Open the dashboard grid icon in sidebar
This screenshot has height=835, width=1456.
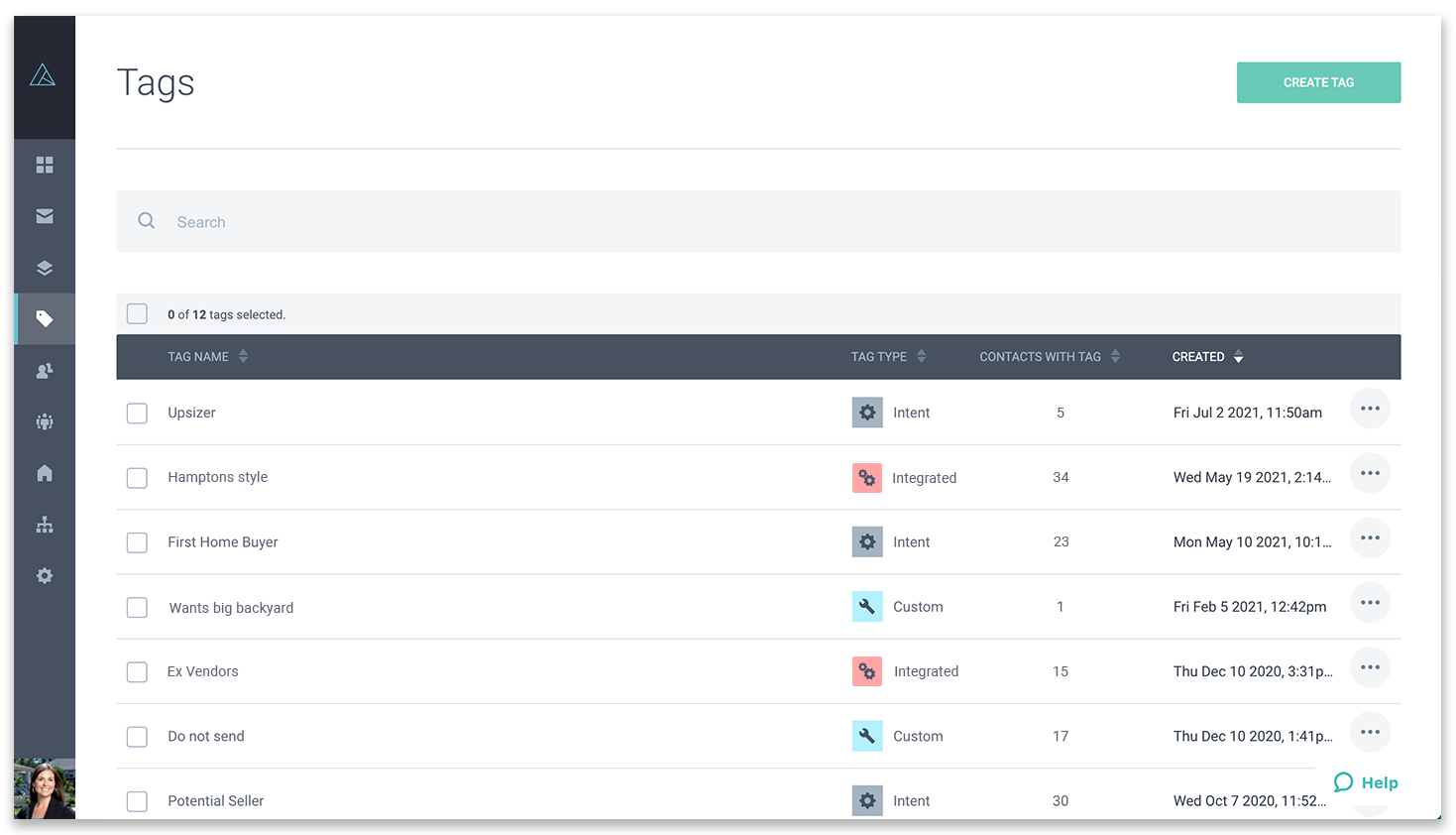point(45,165)
